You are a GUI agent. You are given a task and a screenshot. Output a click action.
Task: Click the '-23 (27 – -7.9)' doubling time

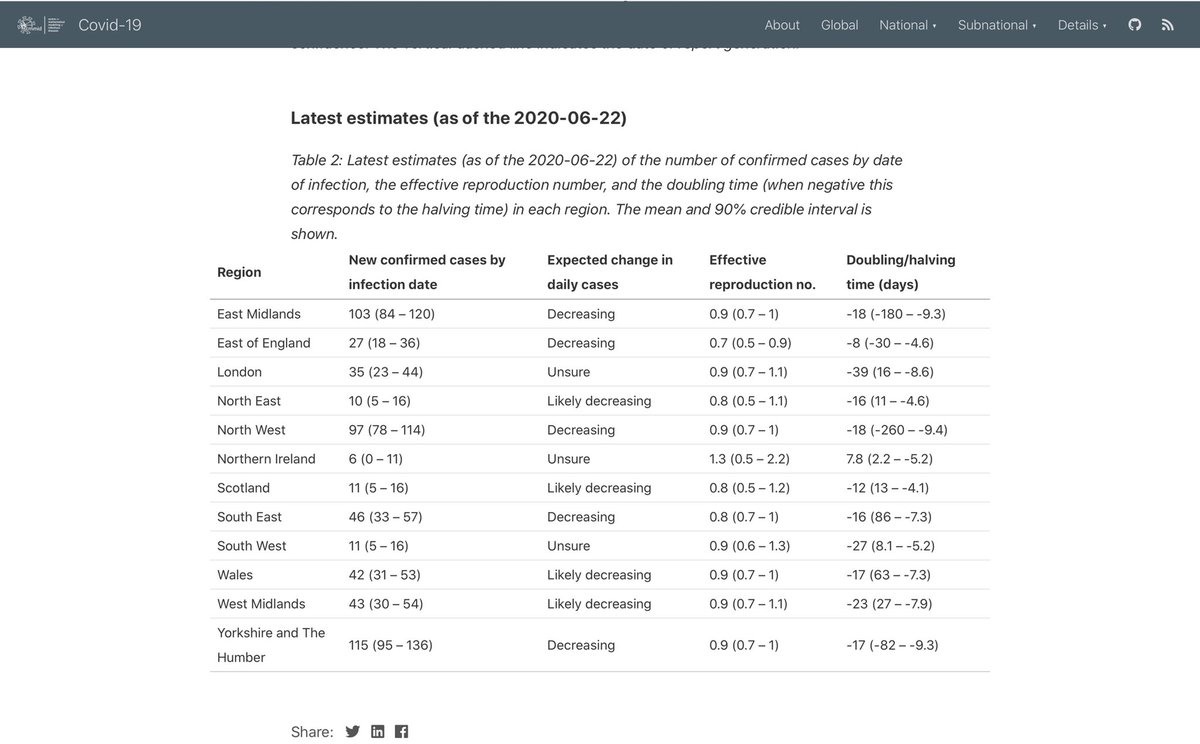(x=890, y=604)
